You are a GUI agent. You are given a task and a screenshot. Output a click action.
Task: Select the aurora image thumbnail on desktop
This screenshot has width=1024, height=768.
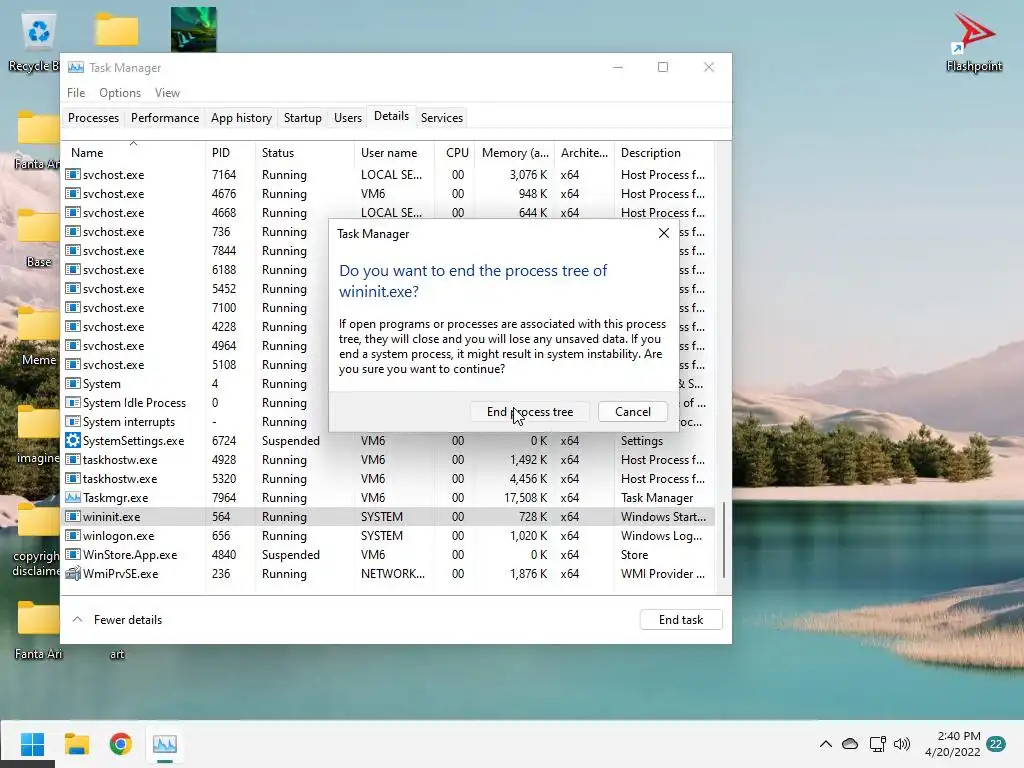[193, 29]
